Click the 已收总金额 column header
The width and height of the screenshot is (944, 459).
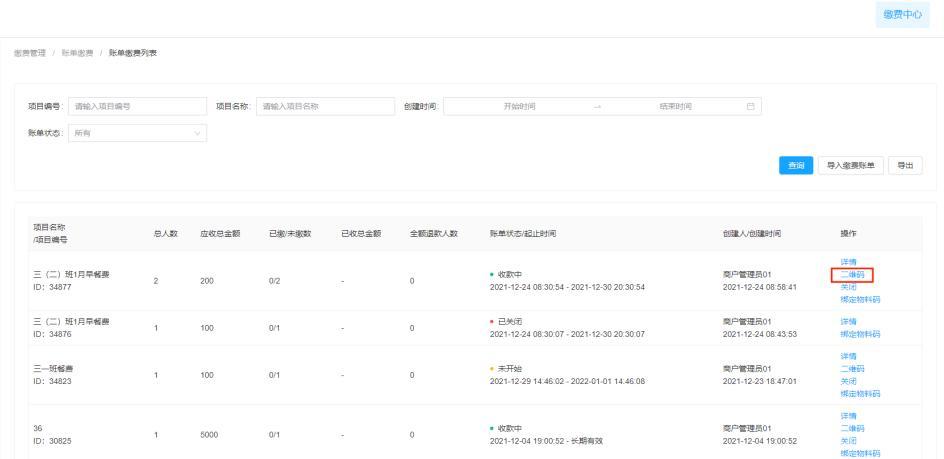point(361,234)
